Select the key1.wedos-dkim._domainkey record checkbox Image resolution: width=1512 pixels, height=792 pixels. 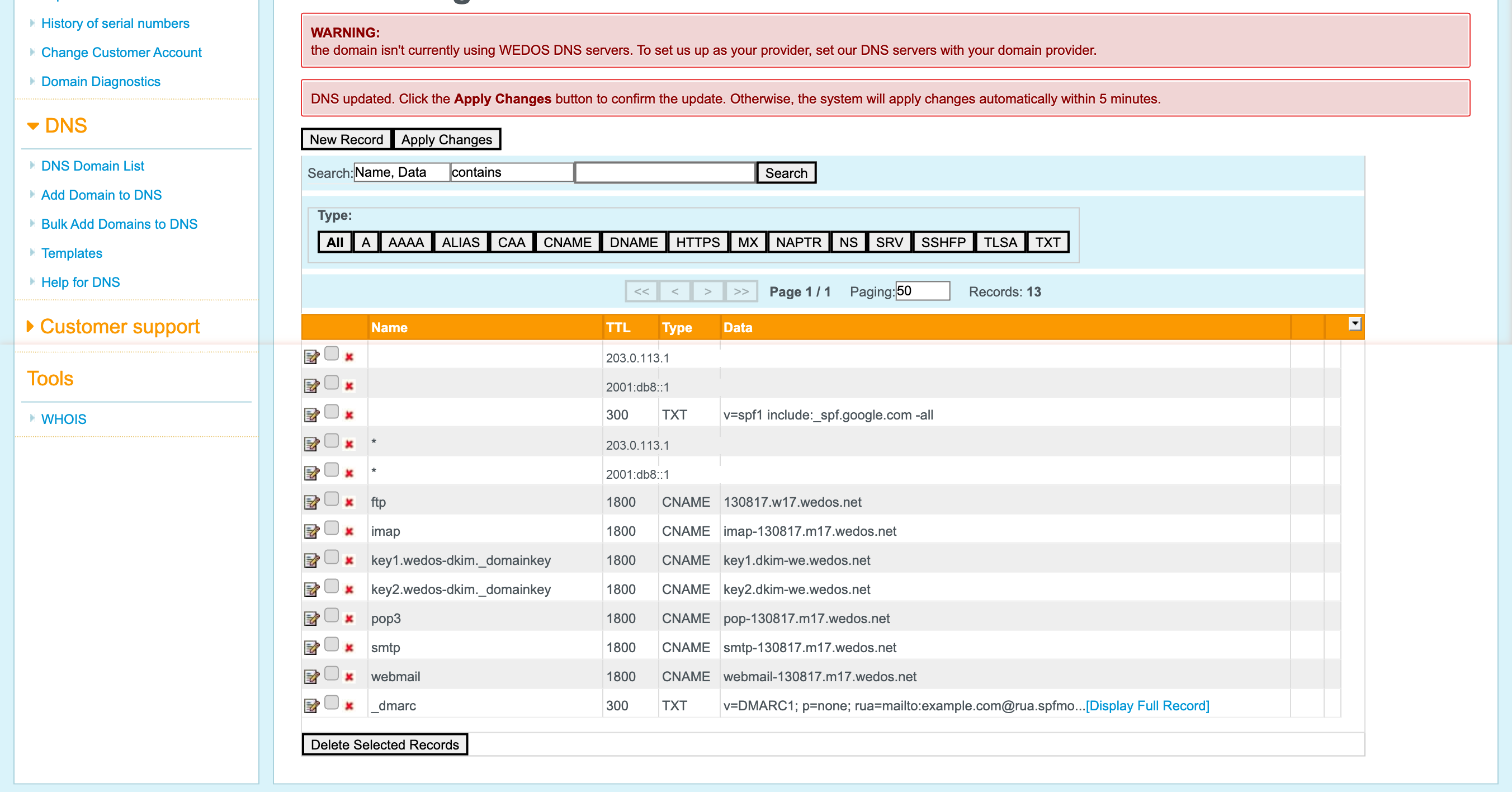point(332,556)
